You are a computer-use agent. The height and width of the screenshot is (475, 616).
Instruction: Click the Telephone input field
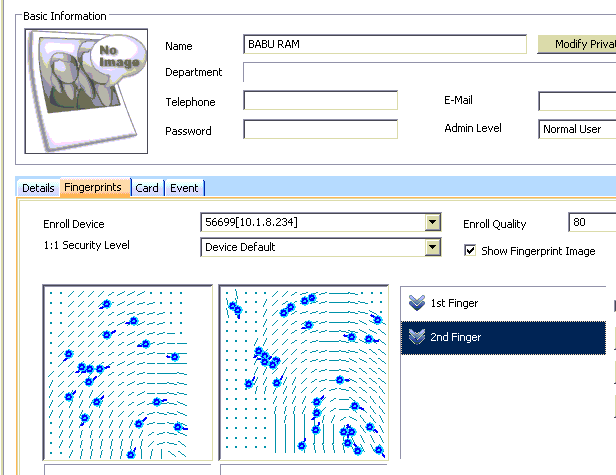(x=320, y=101)
